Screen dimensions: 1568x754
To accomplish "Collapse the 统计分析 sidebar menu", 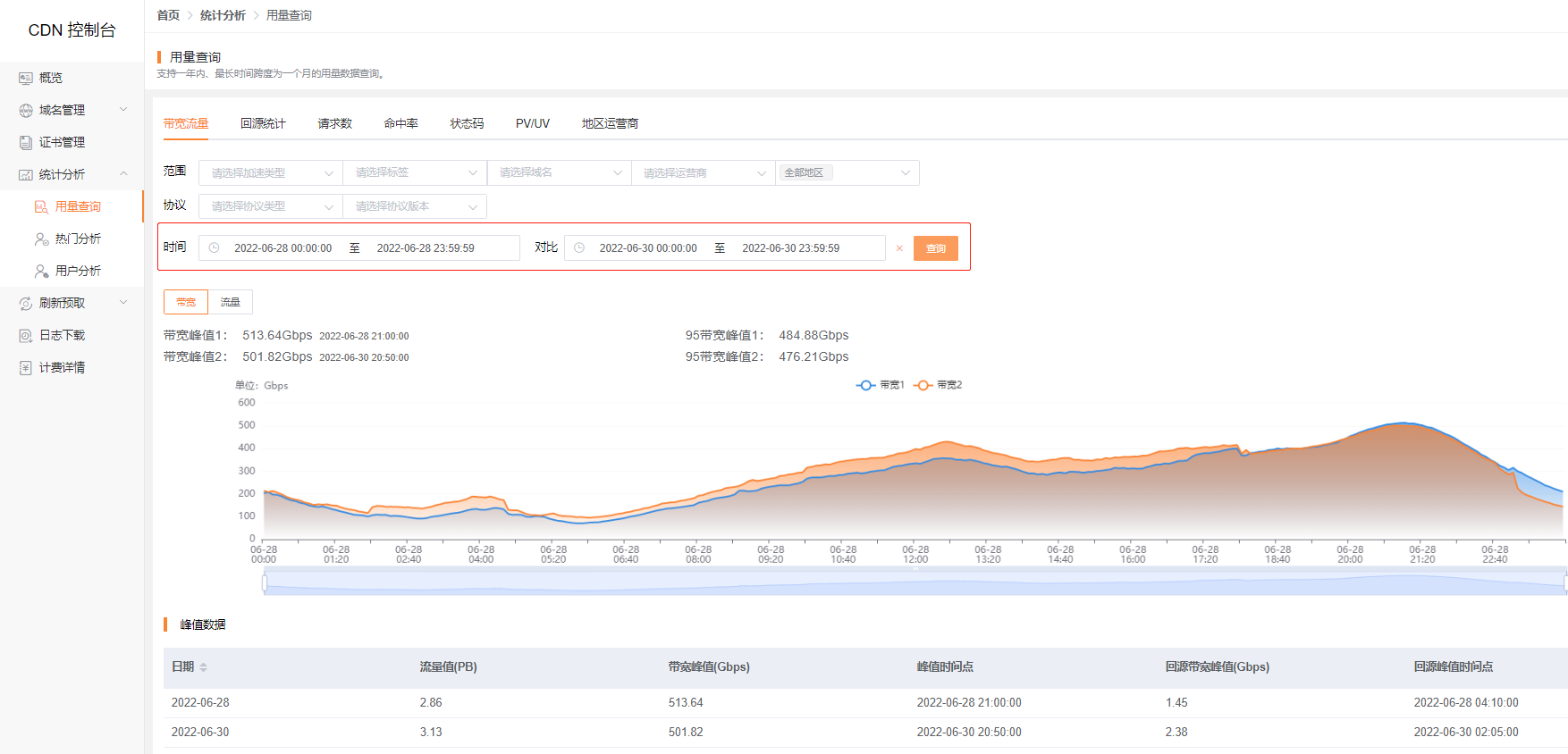I will 123,174.
